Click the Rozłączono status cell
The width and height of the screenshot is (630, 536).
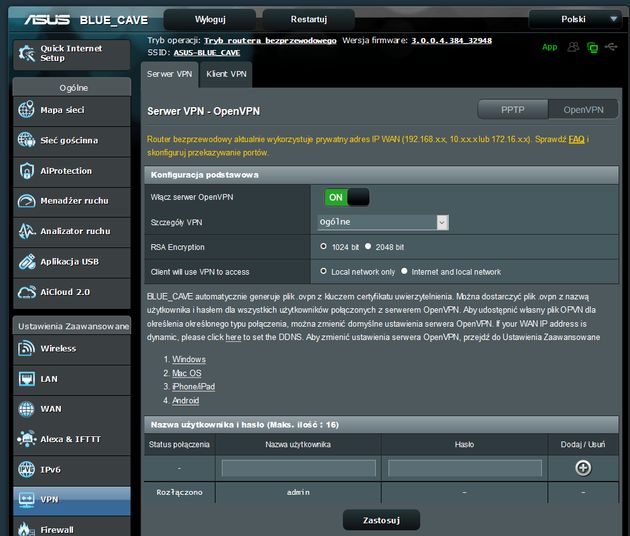pos(179,492)
